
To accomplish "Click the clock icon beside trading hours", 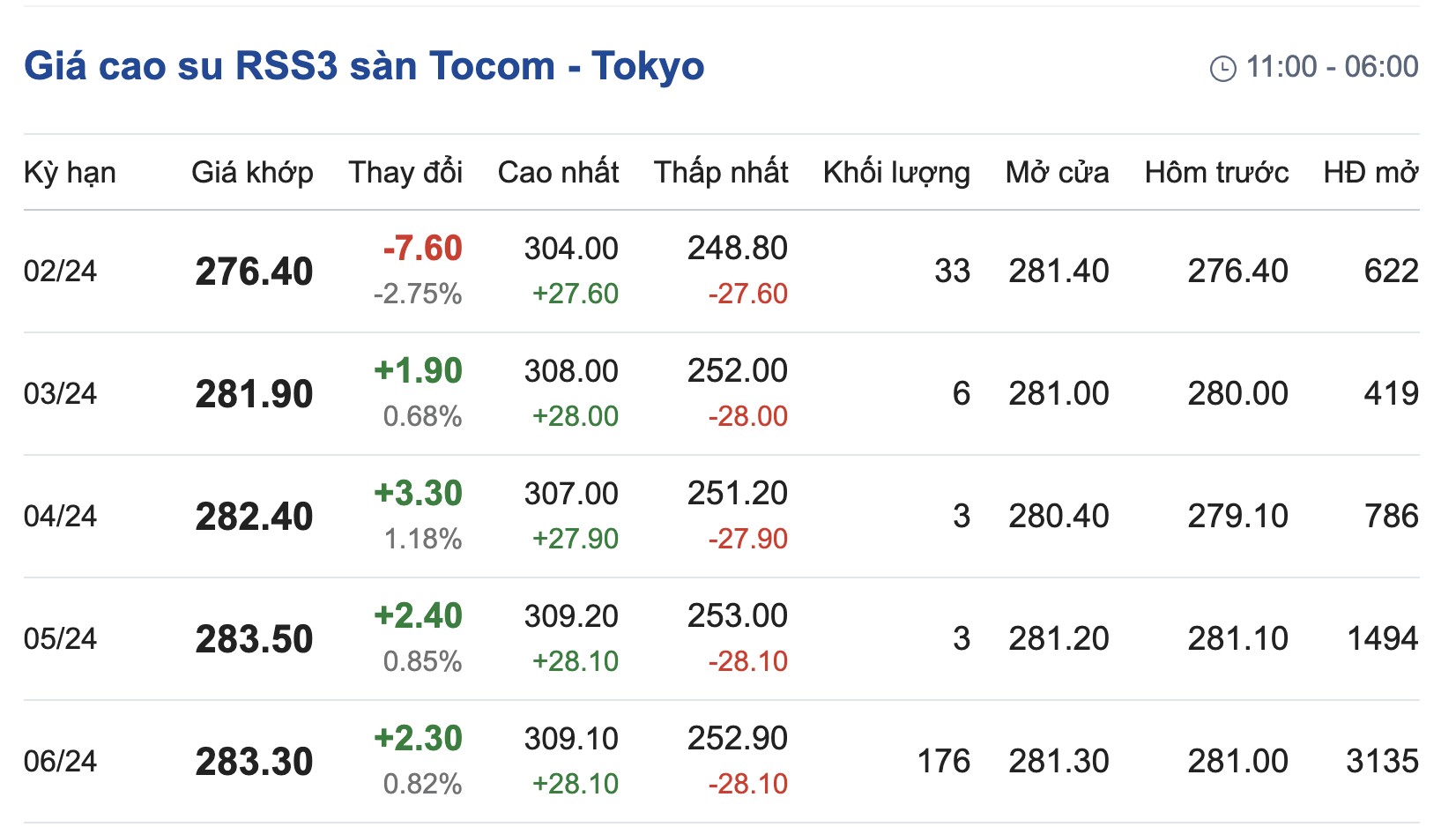I will (1222, 68).
